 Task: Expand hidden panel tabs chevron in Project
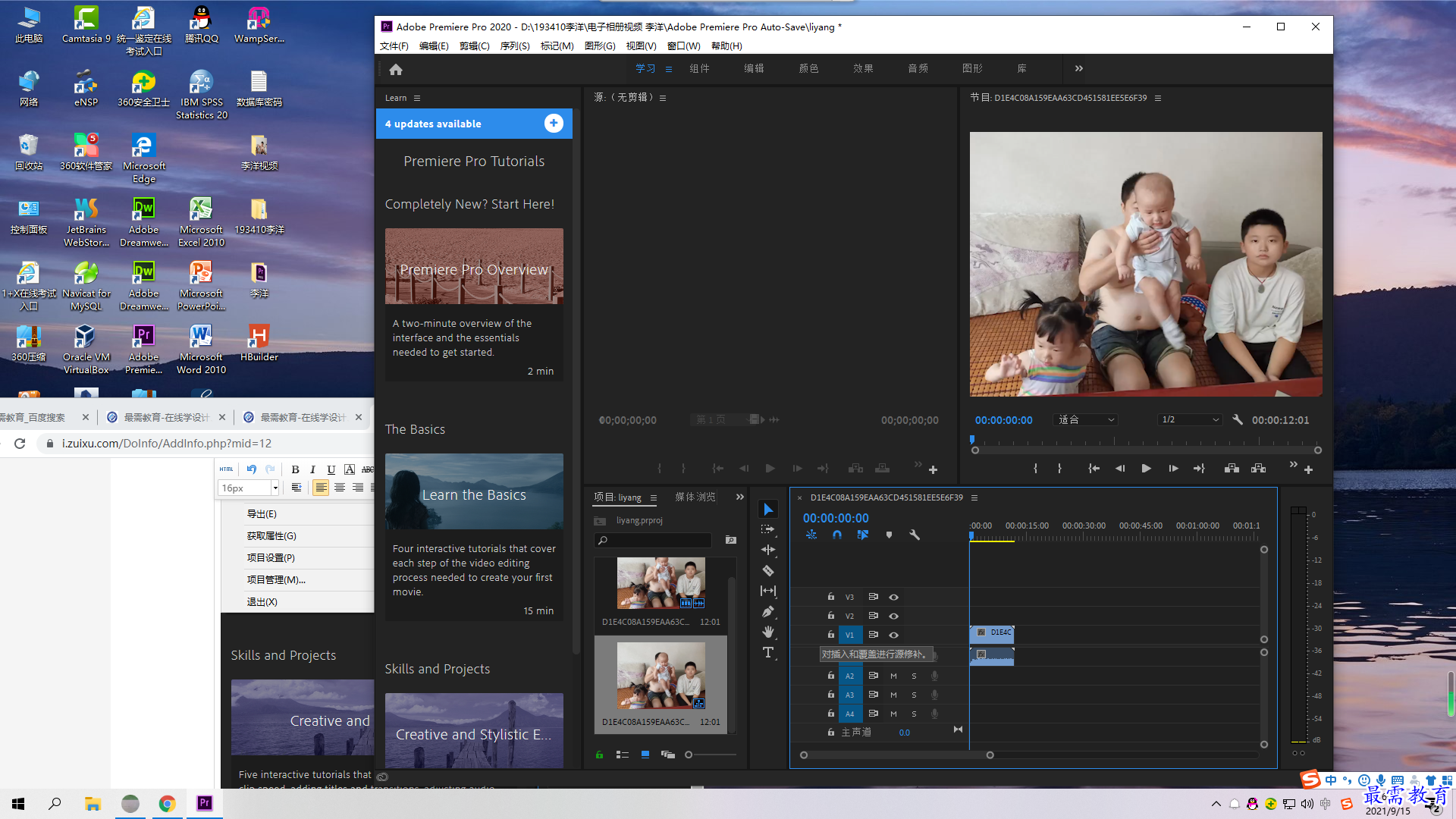pyautogui.click(x=740, y=497)
